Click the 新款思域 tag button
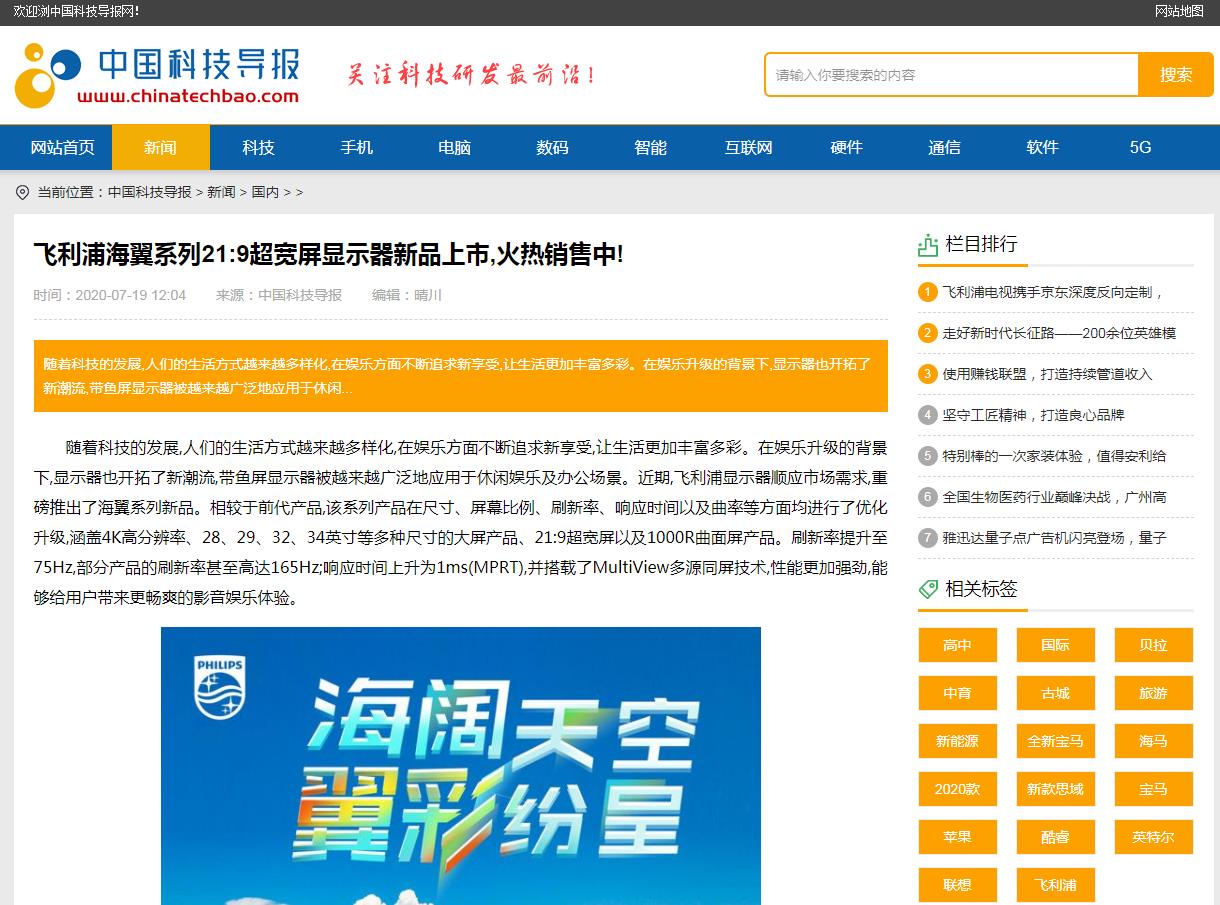Viewport: 1220px width, 905px height. tap(1056, 789)
